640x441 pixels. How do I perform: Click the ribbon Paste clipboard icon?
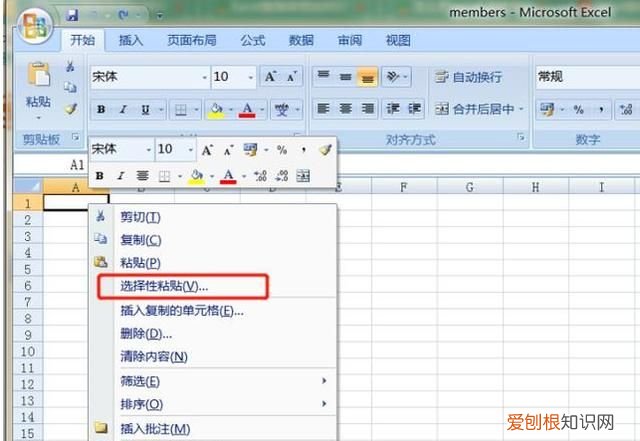(39, 74)
